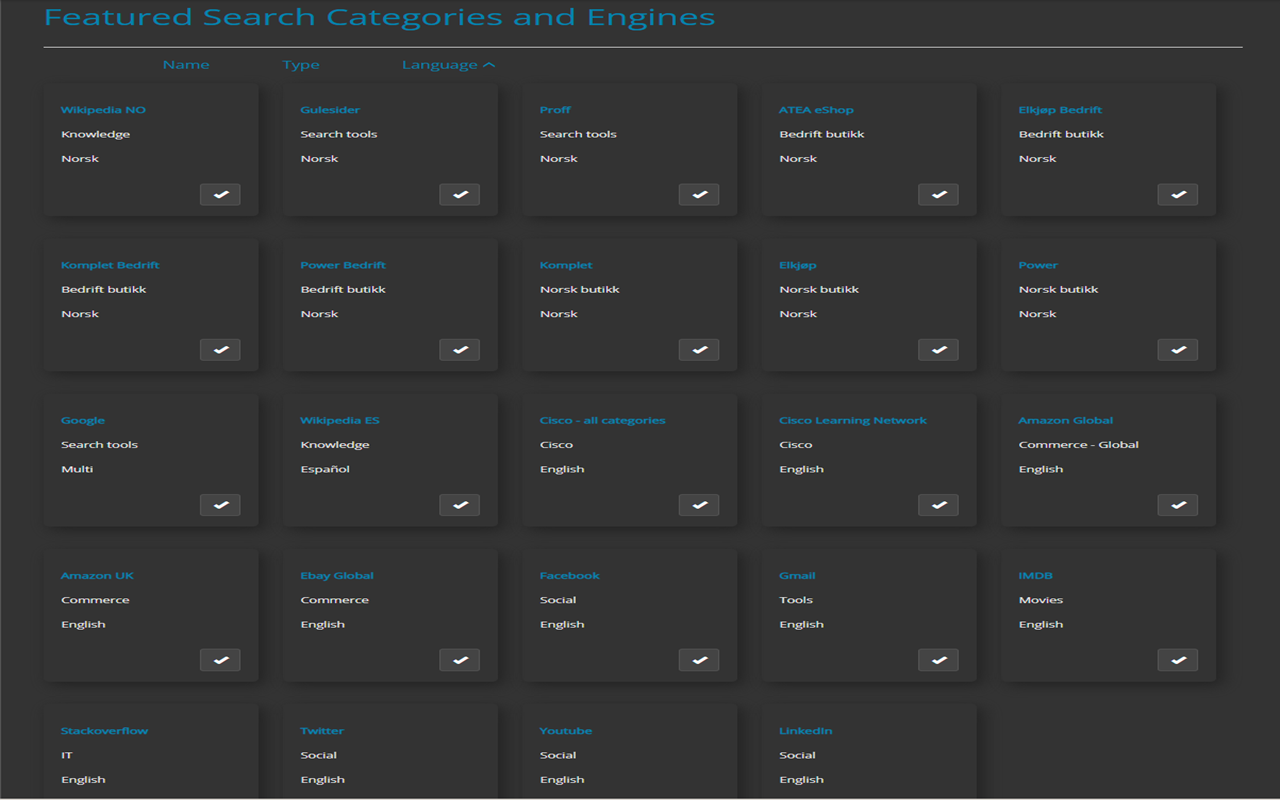Toggle the checkmark on IMDB card
1280x800 pixels.
pyautogui.click(x=1177, y=660)
